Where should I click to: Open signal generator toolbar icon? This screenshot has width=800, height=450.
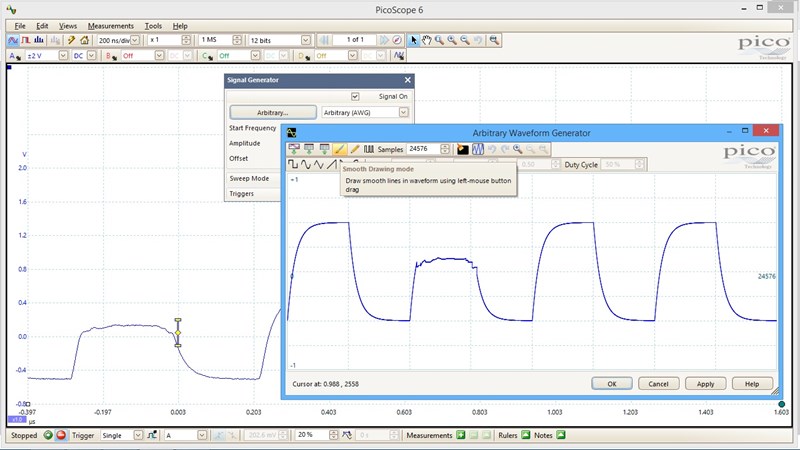click(399, 55)
